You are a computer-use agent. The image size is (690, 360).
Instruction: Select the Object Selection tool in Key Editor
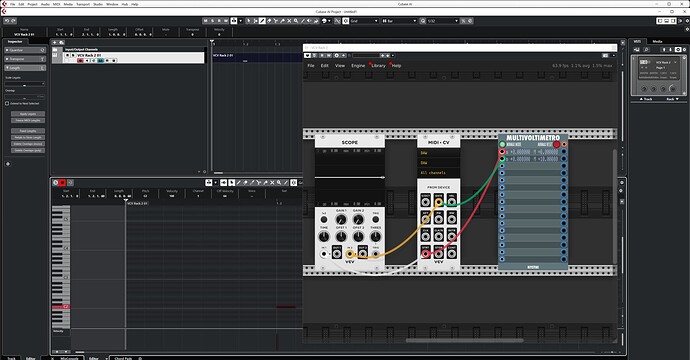(231, 182)
